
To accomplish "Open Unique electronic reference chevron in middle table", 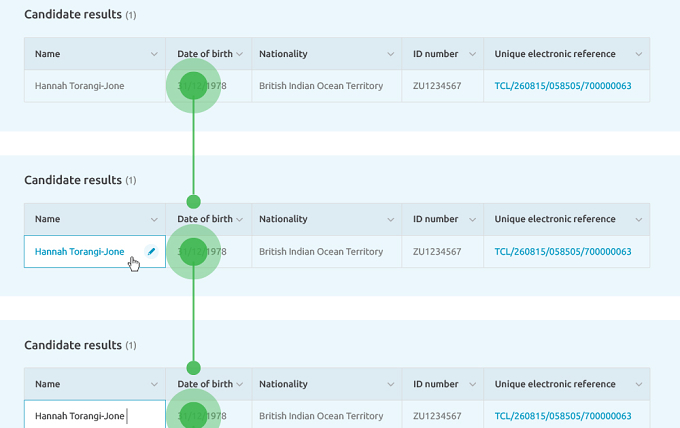I will 638,219.
